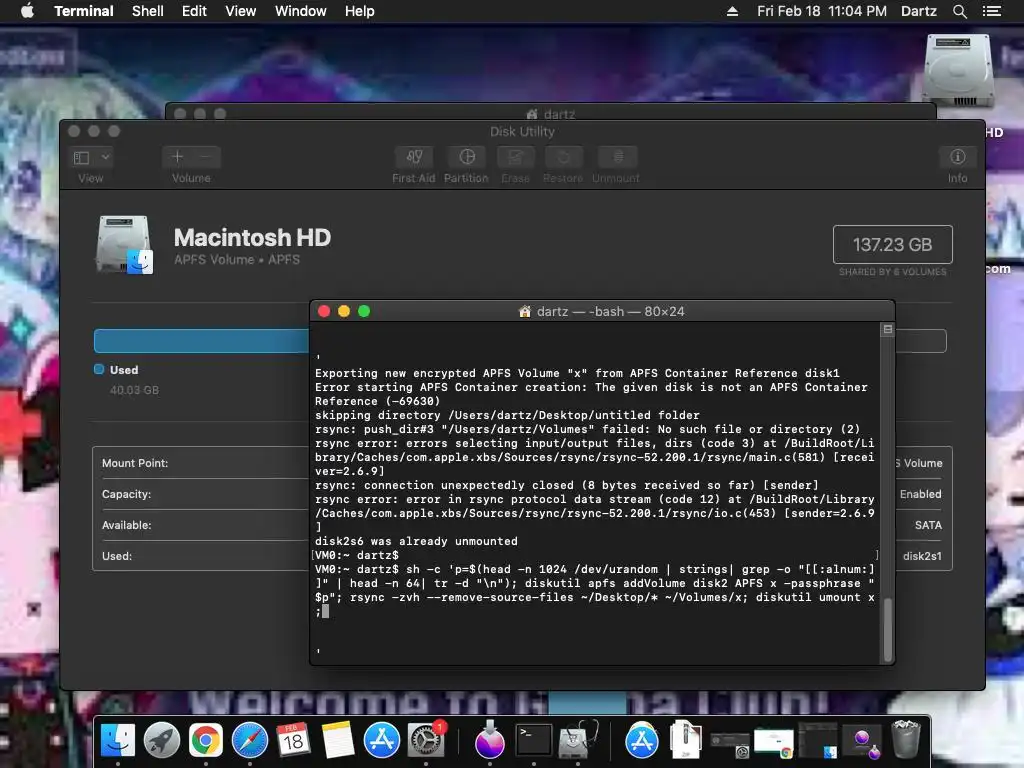Viewport: 1024px width, 768px height.
Task: Add a volume with the plus button
Action: coord(177,157)
